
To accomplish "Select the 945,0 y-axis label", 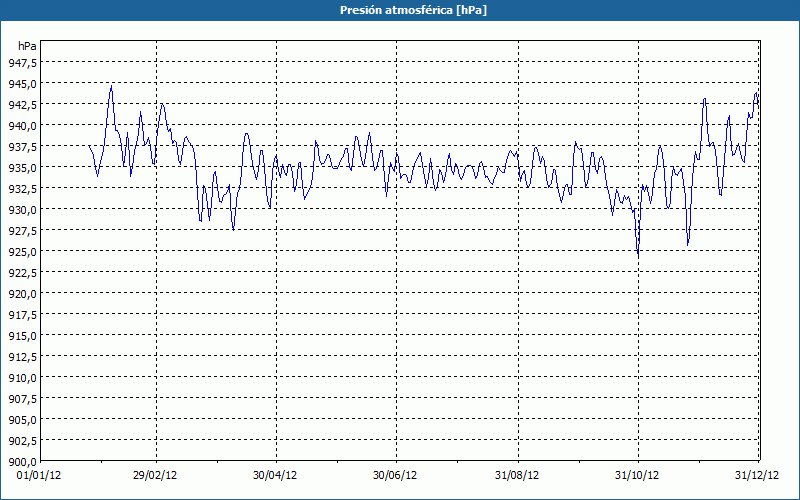I will pos(22,83).
